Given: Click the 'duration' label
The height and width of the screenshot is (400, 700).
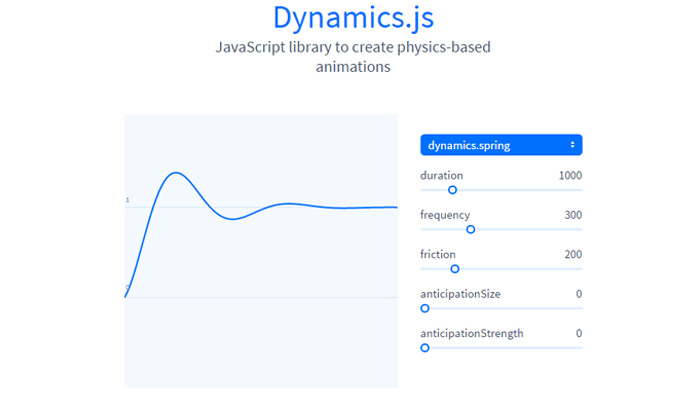Looking at the screenshot, I should click(442, 175).
